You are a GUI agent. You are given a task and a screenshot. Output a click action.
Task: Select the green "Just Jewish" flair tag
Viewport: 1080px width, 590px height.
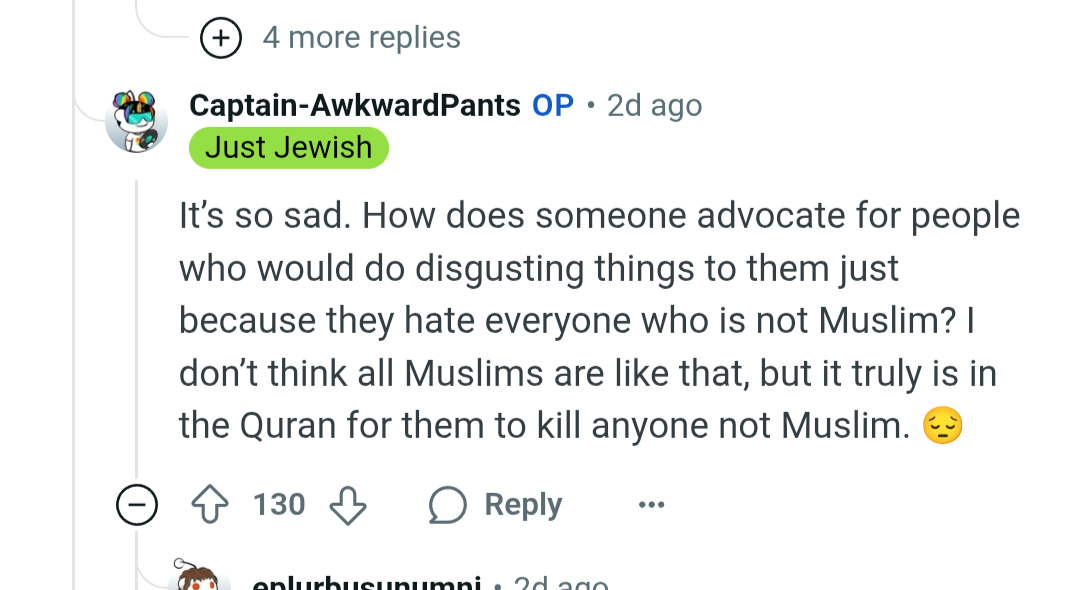pyautogui.click(x=288, y=147)
